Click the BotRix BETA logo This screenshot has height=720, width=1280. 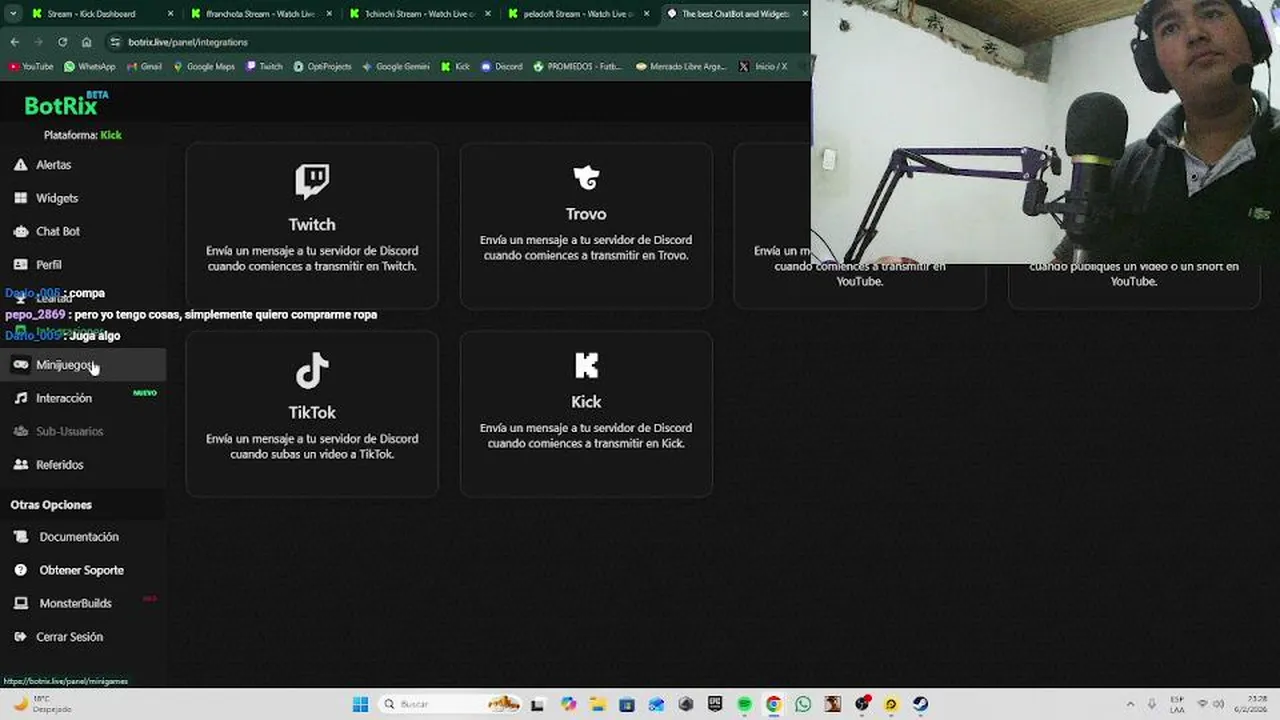pyautogui.click(x=66, y=104)
